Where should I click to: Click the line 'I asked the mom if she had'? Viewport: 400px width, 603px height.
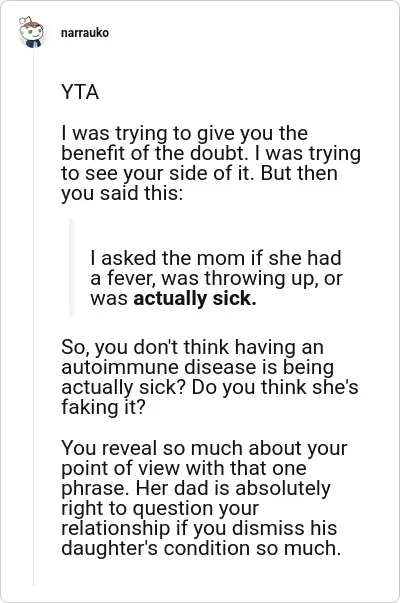(216, 258)
